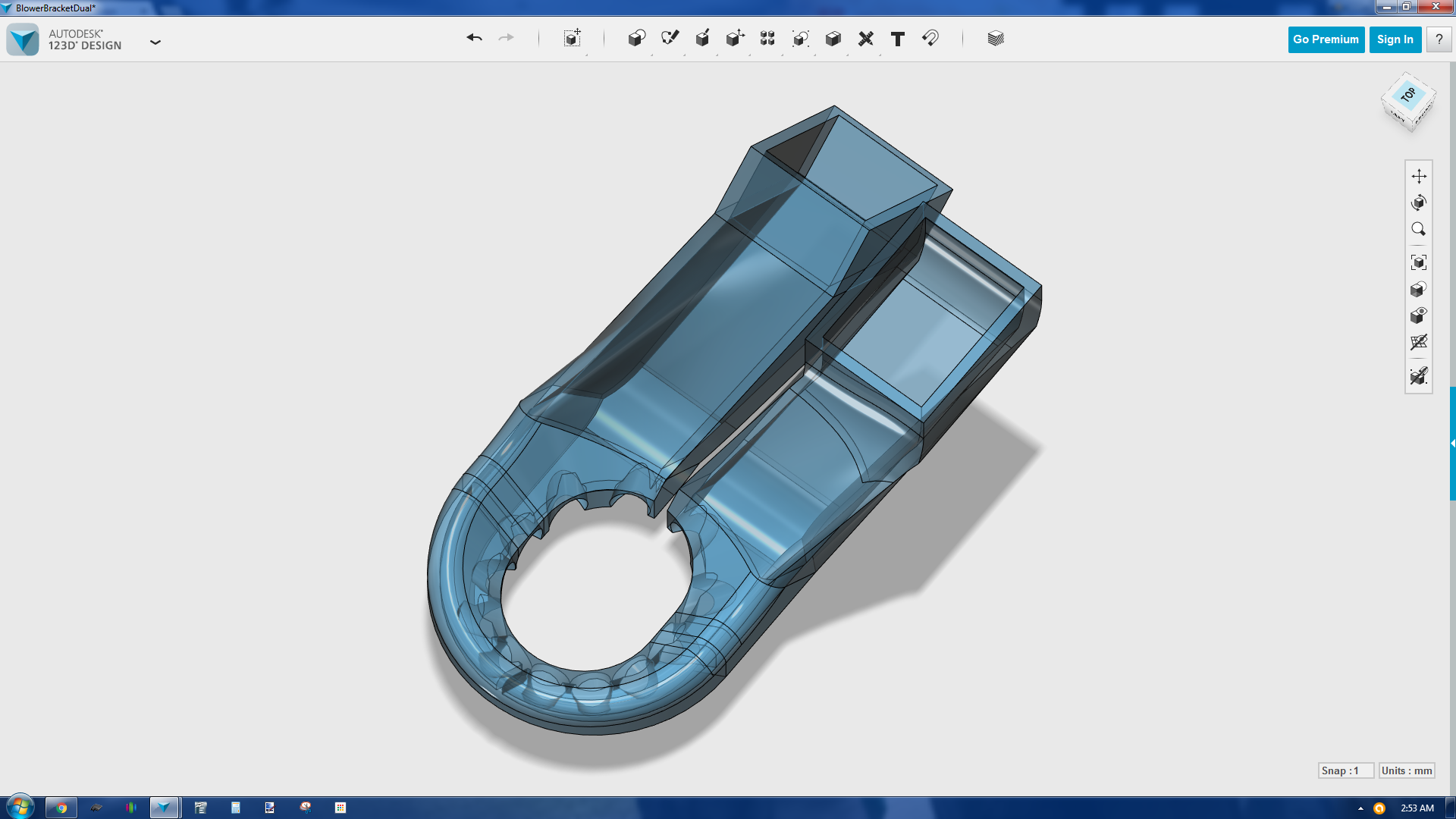The image size is (1456, 819).
Task: Click the Snap magnet tool
Action: click(930, 39)
